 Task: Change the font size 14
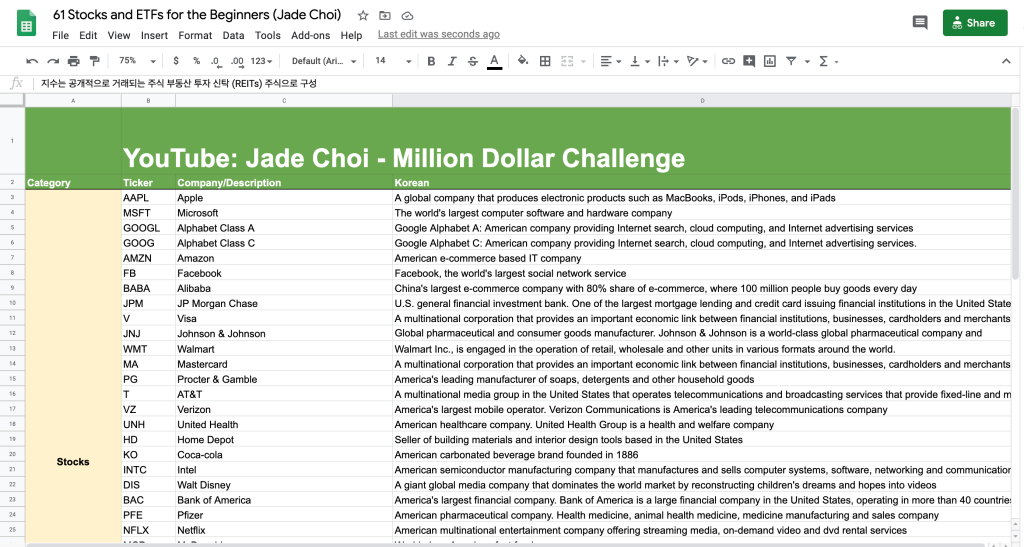click(392, 61)
